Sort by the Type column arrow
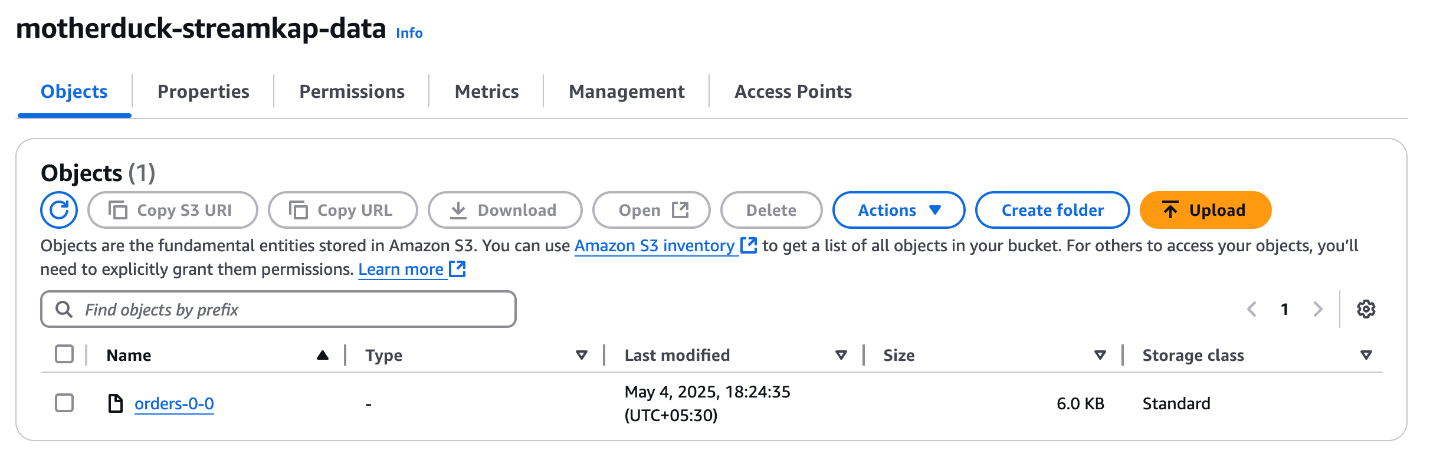The width and height of the screenshot is (1430, 460). click(582, 355)
